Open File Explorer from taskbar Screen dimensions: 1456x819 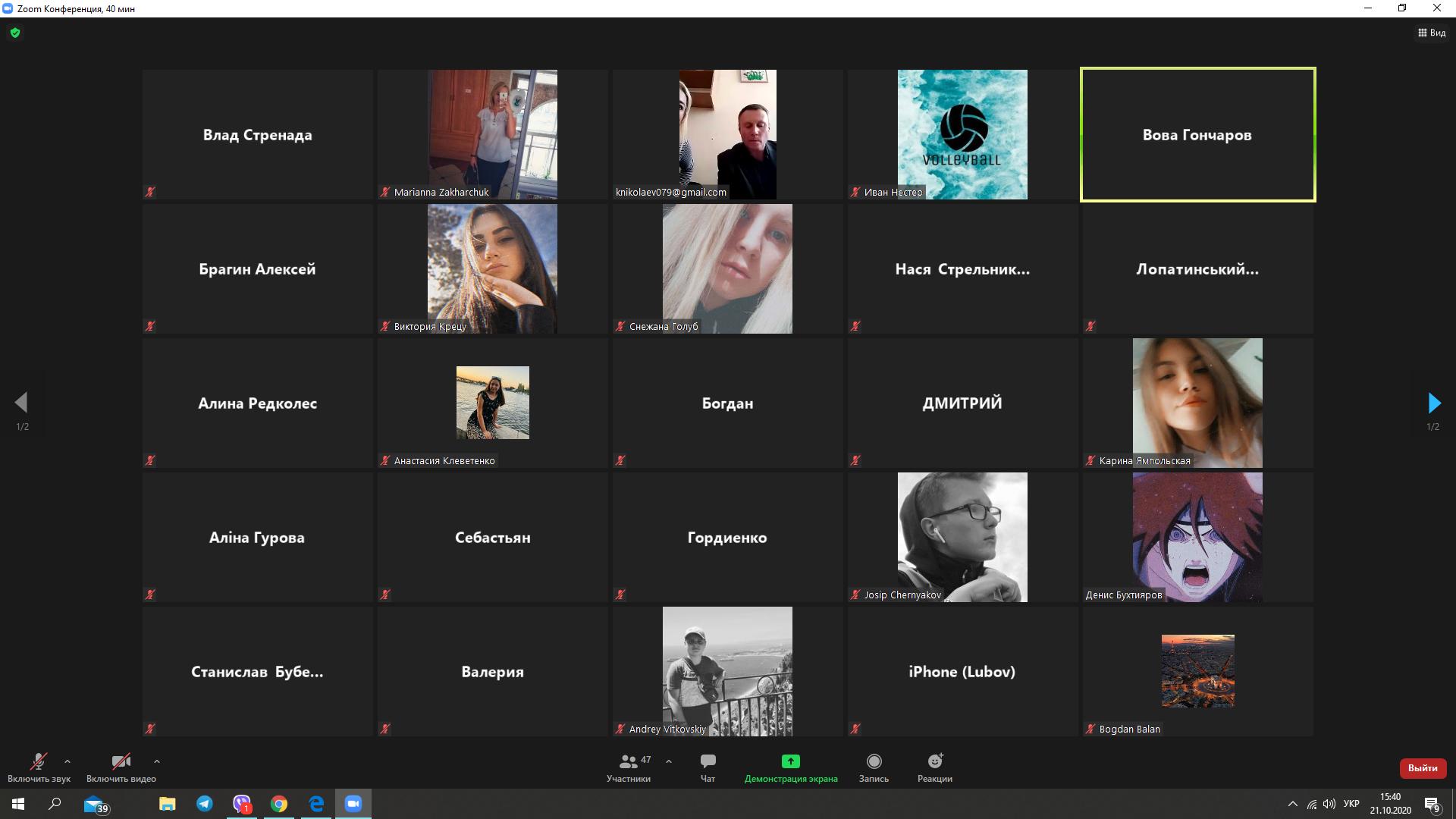pos(168,804)
